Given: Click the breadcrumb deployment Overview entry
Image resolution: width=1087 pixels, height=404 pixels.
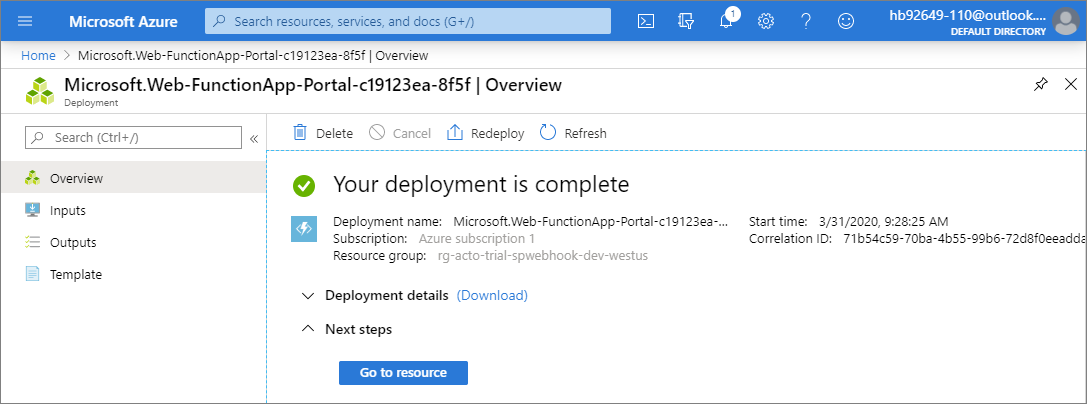Looking at the screenshot, I should click(253, 55).
